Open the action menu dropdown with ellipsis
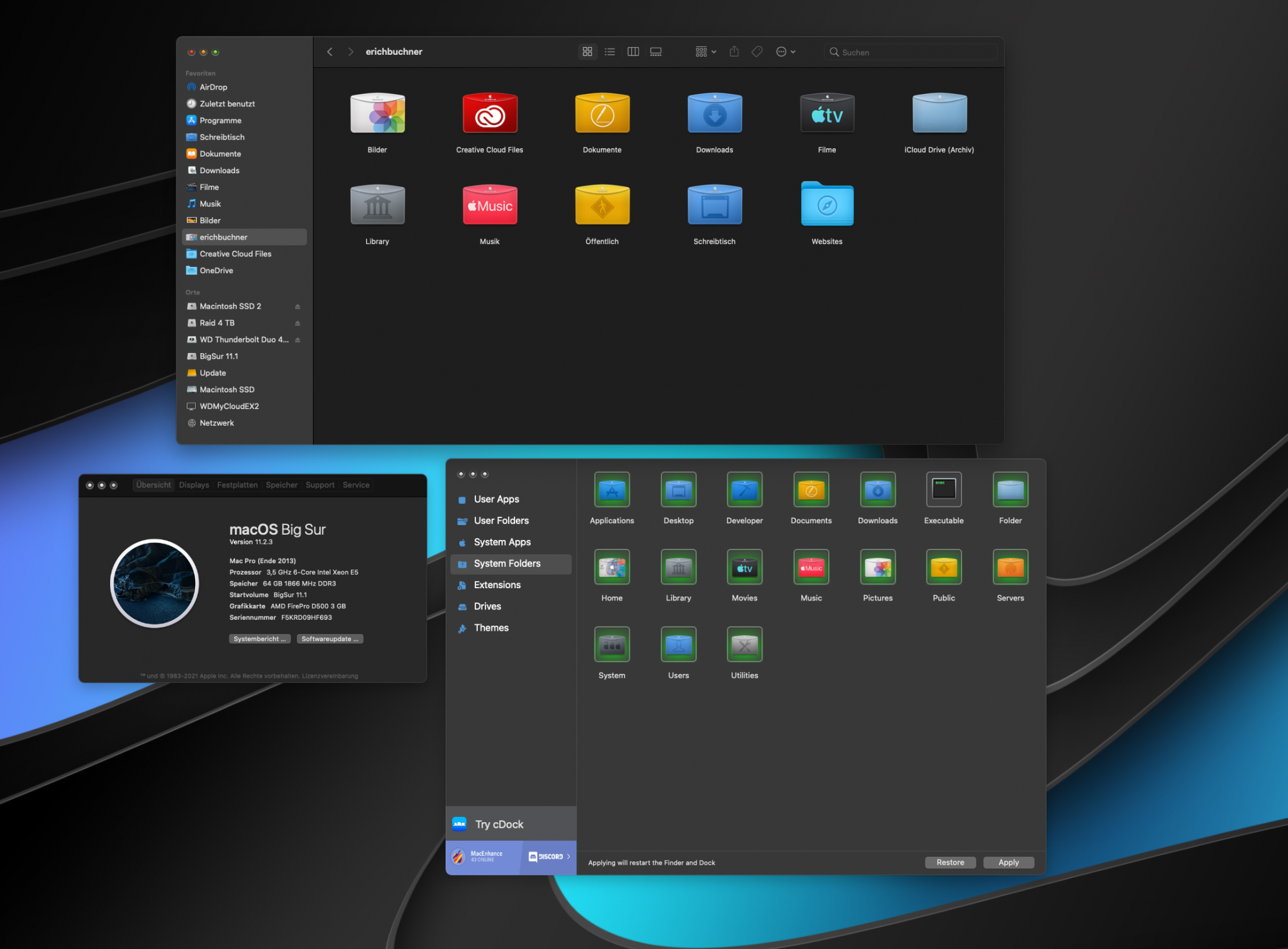 pyautogui.click(x=786, y=52)
